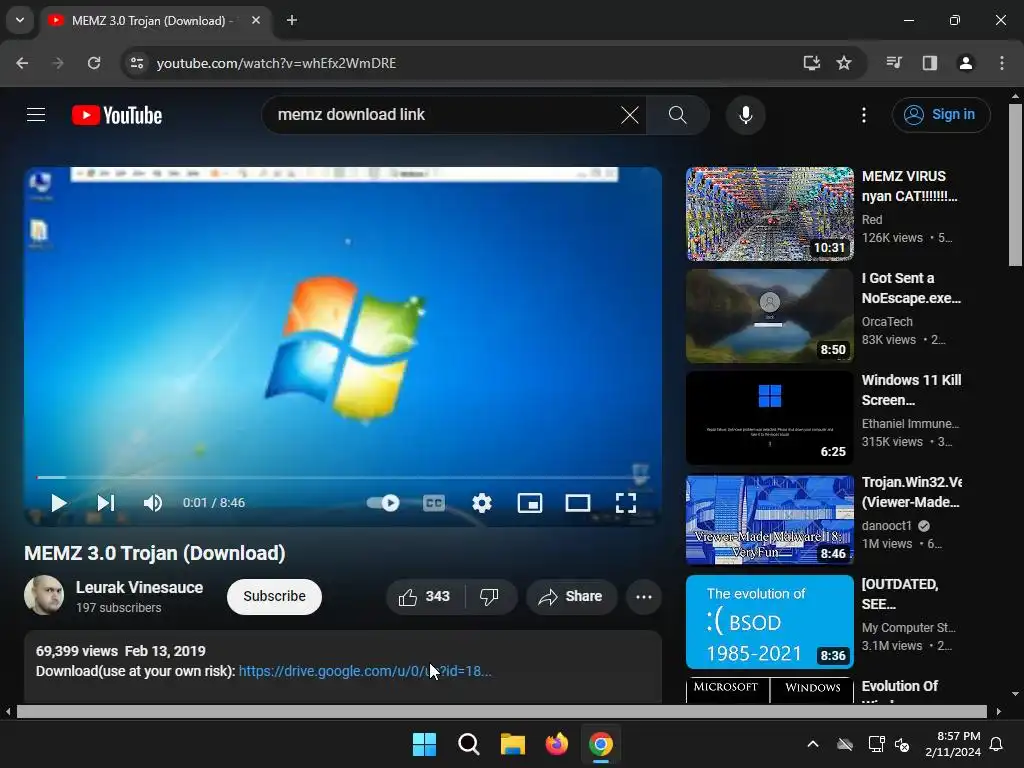Click the video progress bar

[x=343, y=477]
